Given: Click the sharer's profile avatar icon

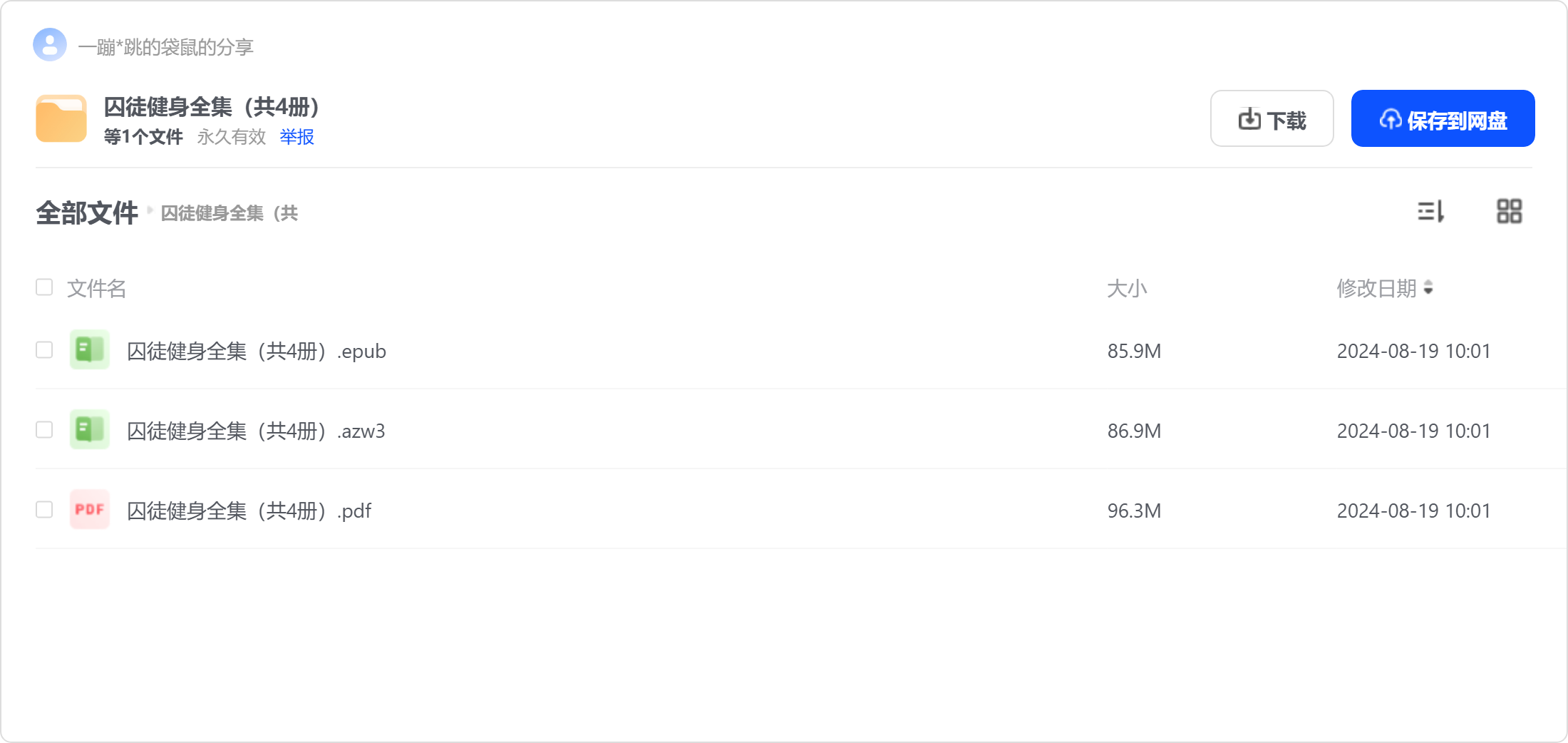Looking at the screenshot, I should (x=50, y=45).
